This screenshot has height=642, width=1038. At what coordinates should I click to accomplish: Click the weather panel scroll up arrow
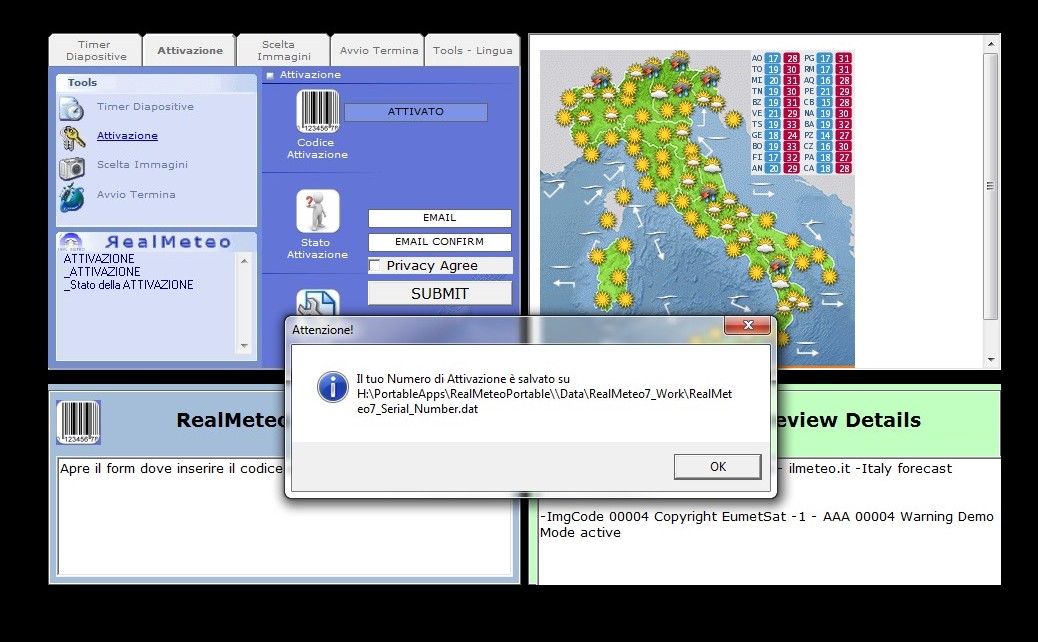[990, 44]
